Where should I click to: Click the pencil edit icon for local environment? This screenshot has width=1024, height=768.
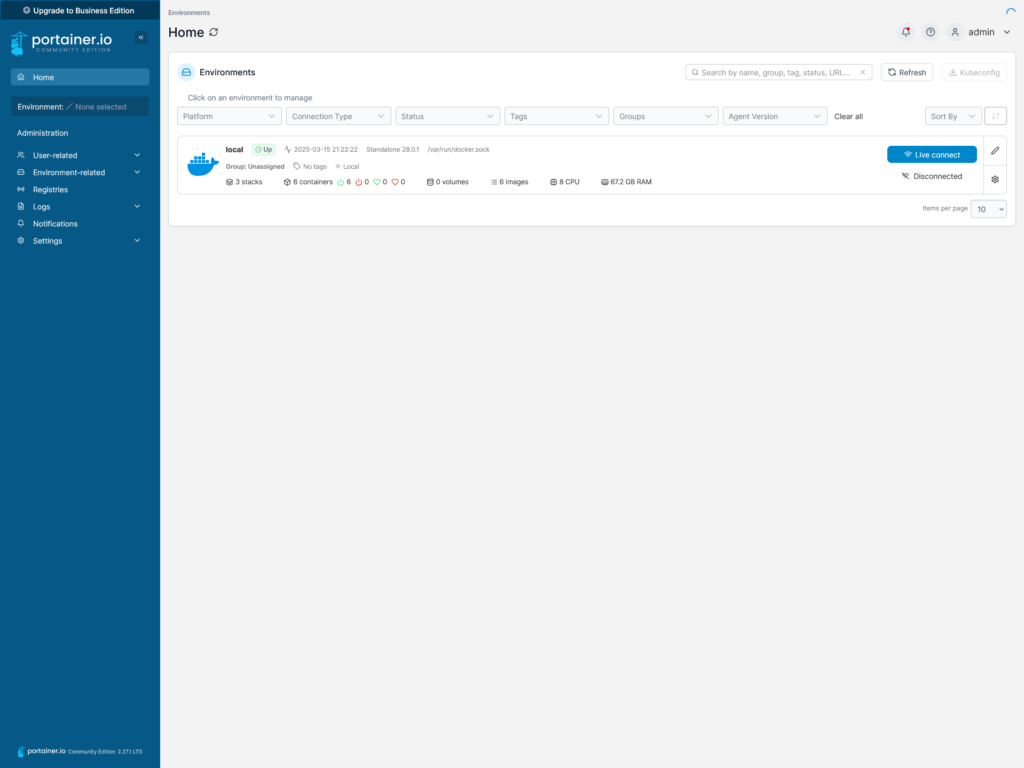(995, 151)
